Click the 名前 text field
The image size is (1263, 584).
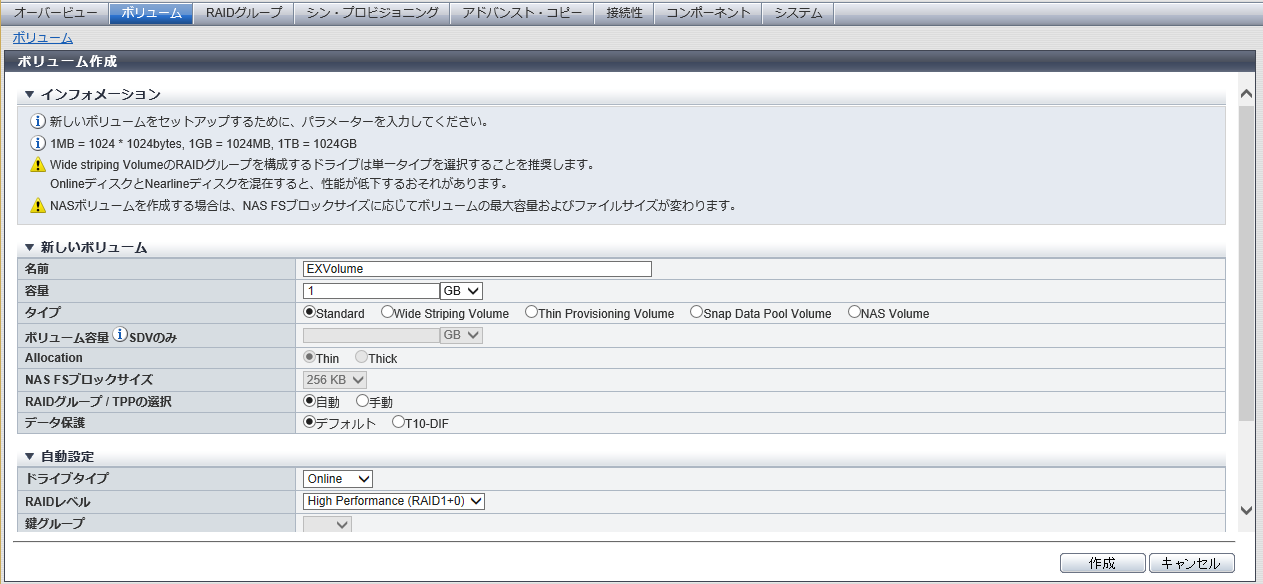pos(477,269)
